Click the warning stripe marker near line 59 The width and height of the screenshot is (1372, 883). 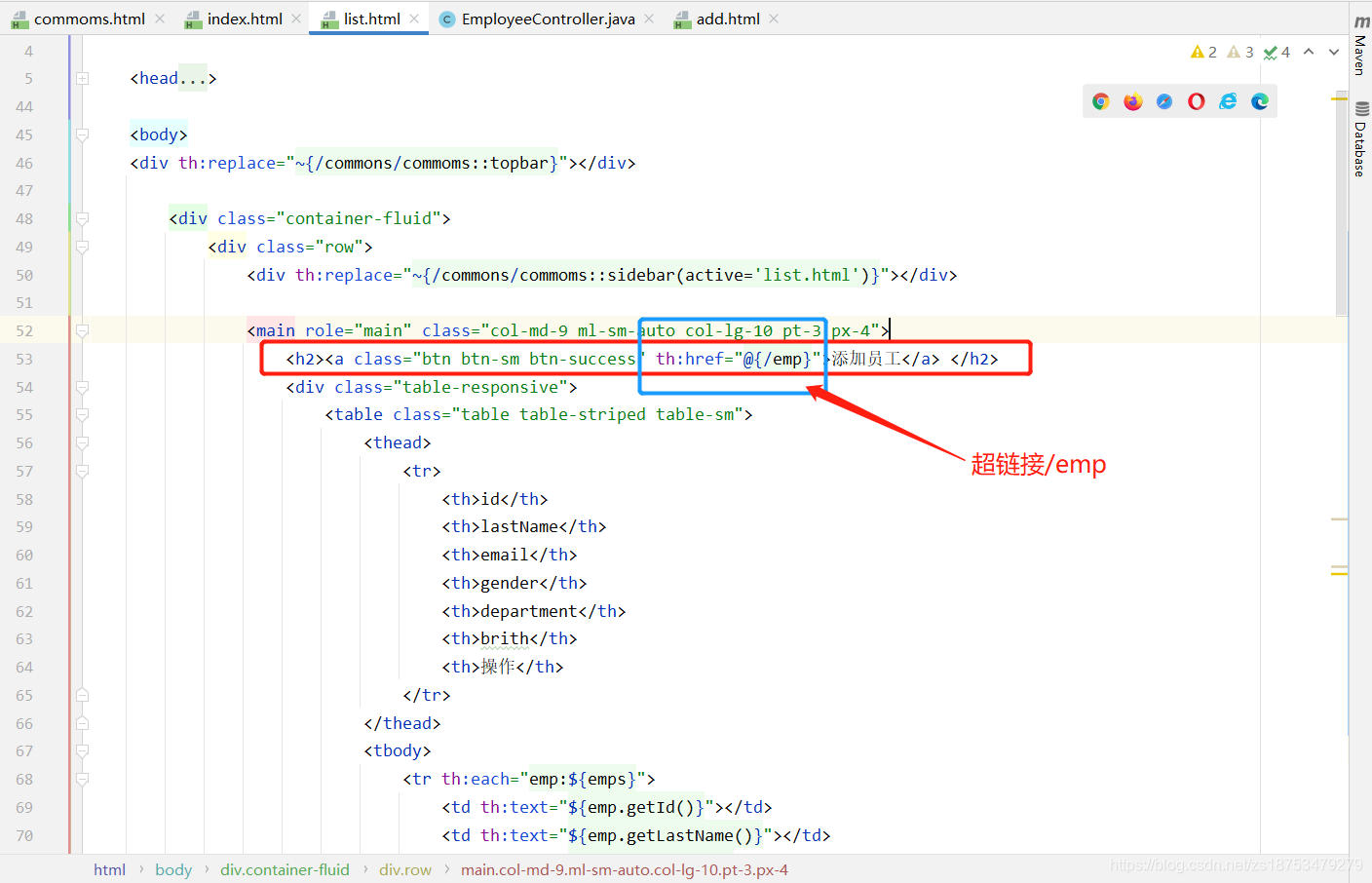(1340, 519)
